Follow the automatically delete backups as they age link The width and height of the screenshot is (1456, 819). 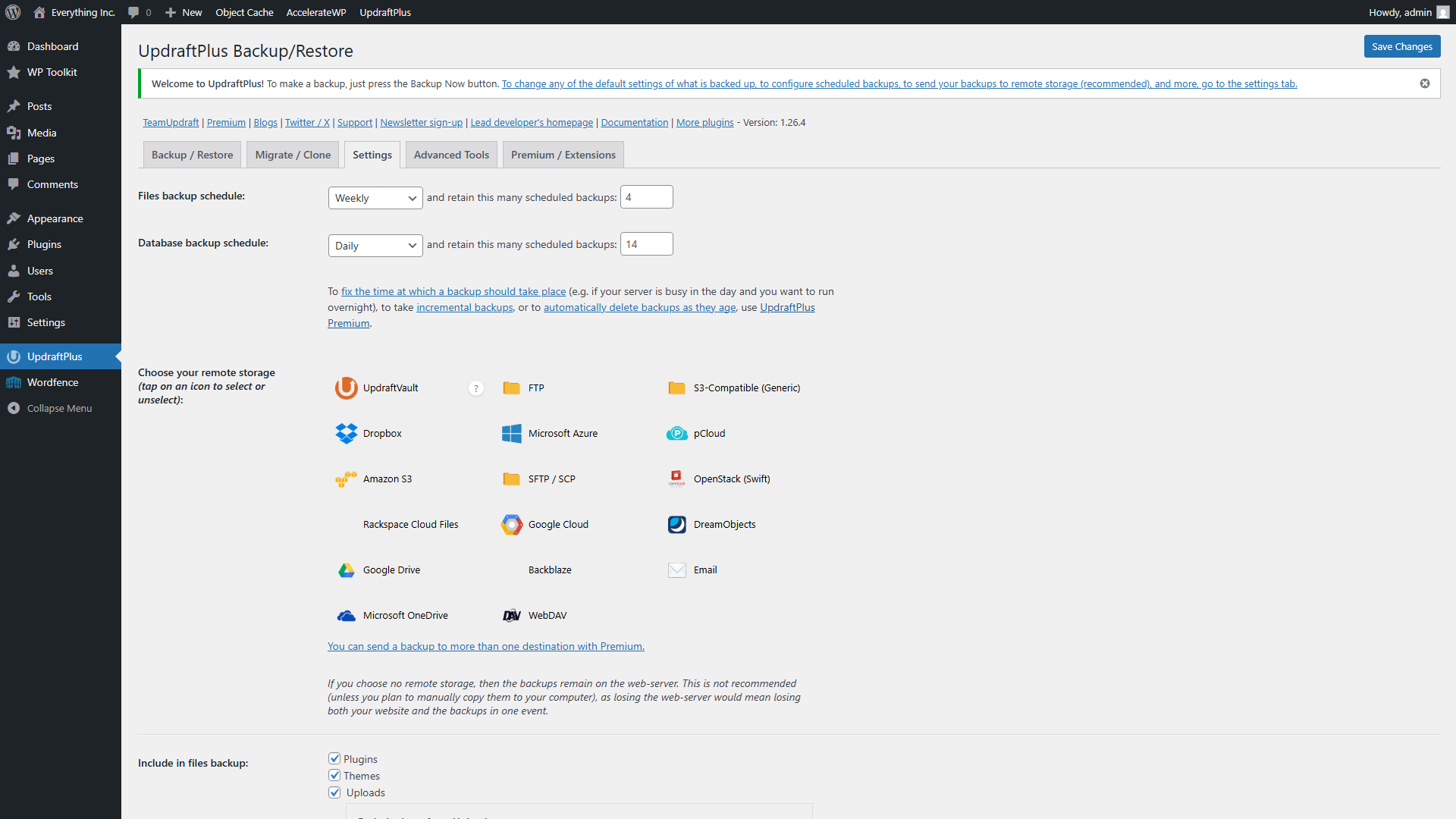[639, 307]
